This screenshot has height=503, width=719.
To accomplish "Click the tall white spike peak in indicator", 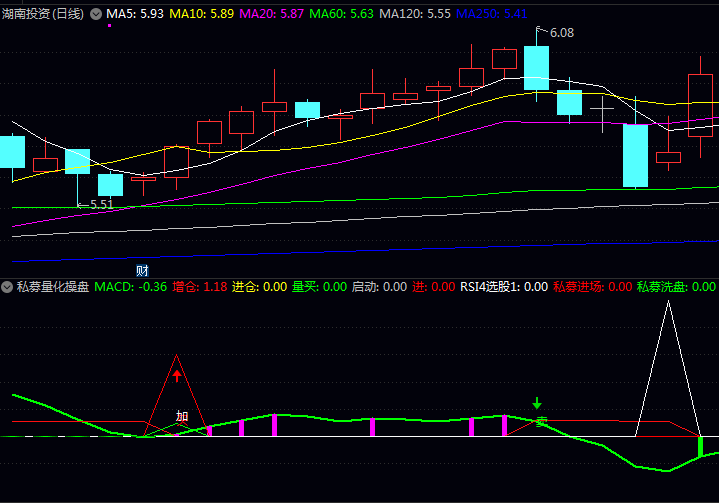I will [667, 303].
